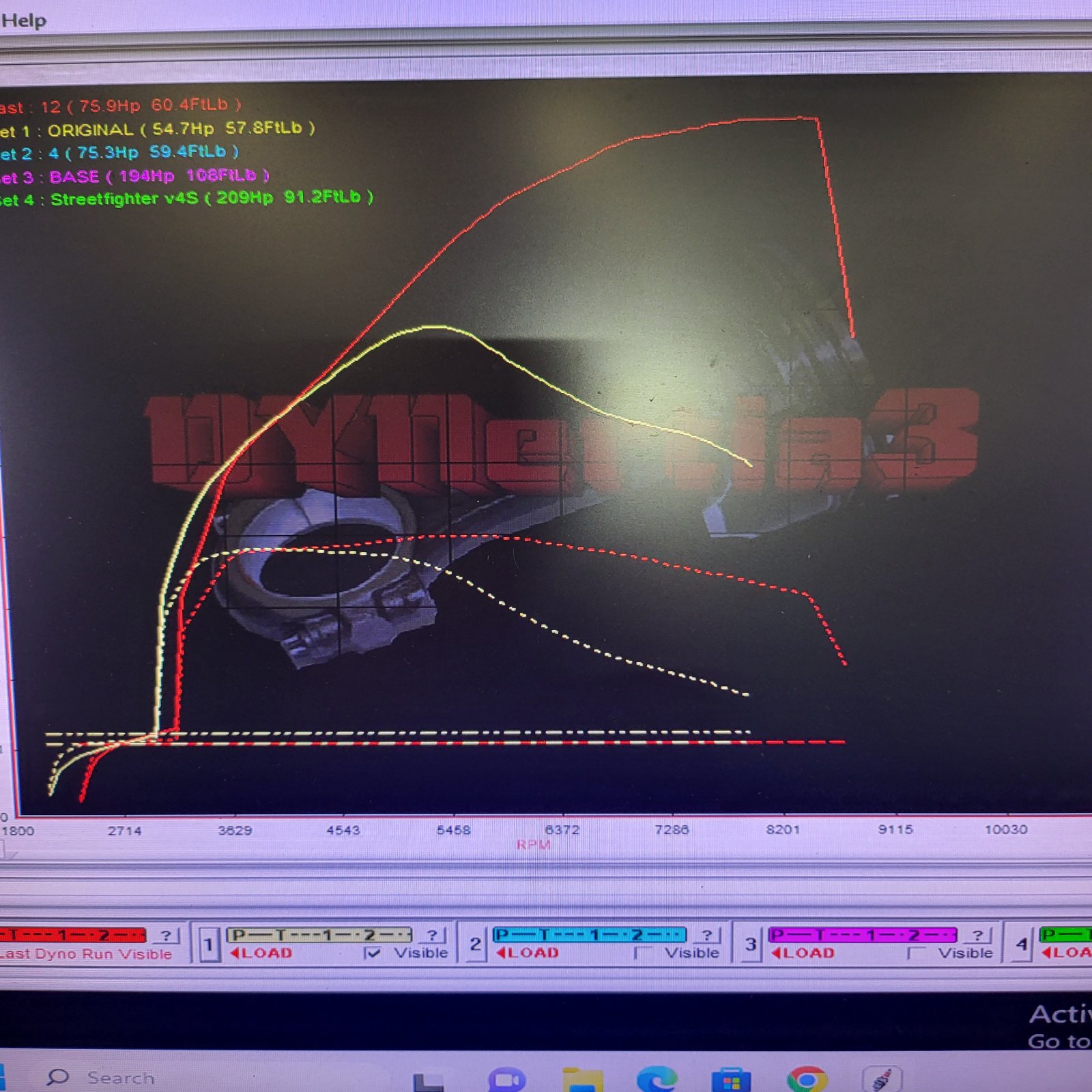Click the magenta set 3 line-style swatch
Image resolution: width=1092 pixels, height=1092 pixels.
pos(863,934)
